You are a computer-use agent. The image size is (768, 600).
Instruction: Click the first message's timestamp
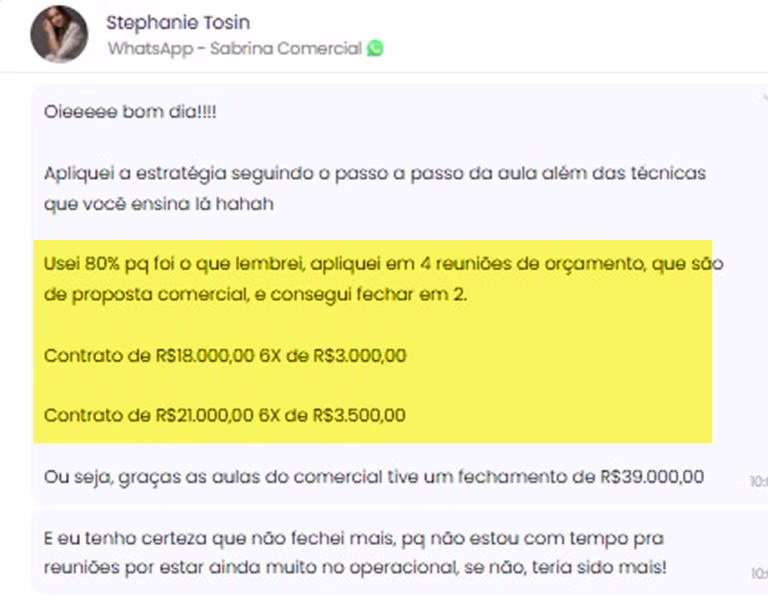click(759, 481)
